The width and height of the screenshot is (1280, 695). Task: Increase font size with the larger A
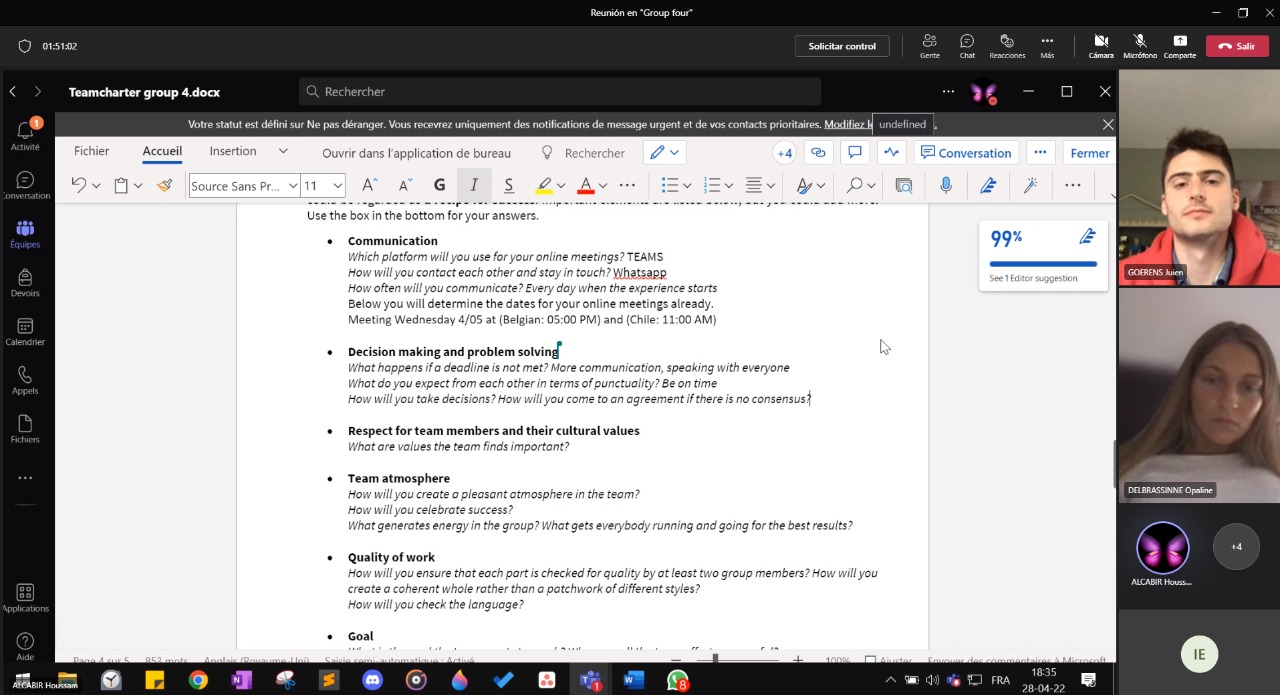tap(369, 185)
